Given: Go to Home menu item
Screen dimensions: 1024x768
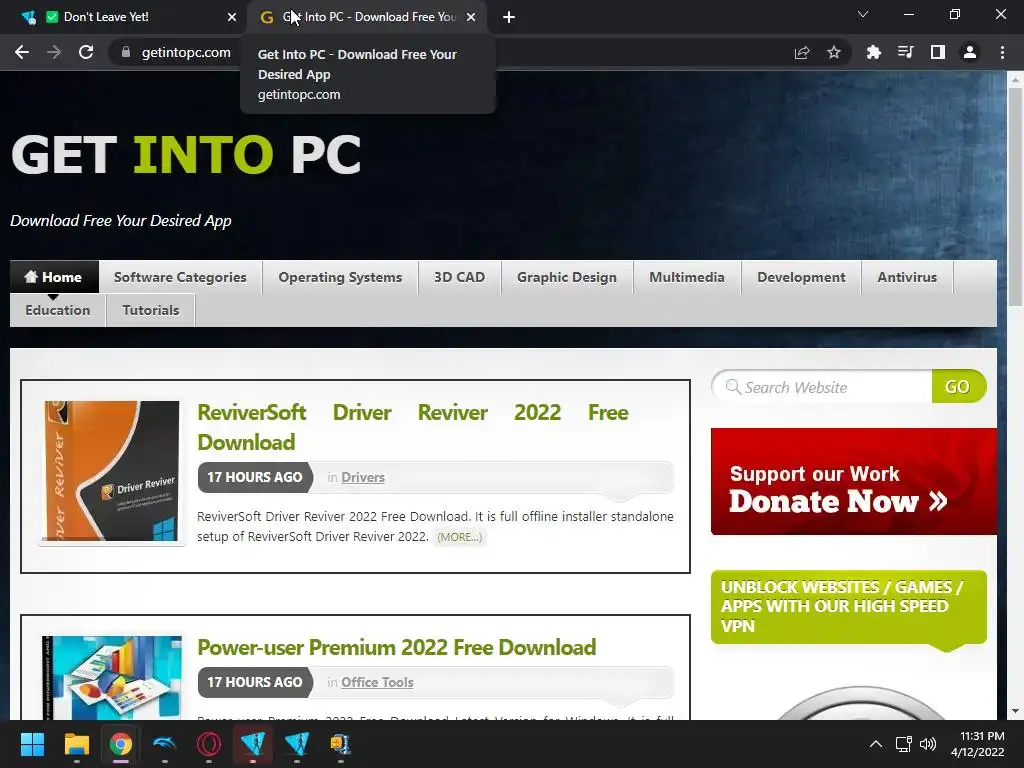Looking at the screenshot, I should (x=54, y=277).
